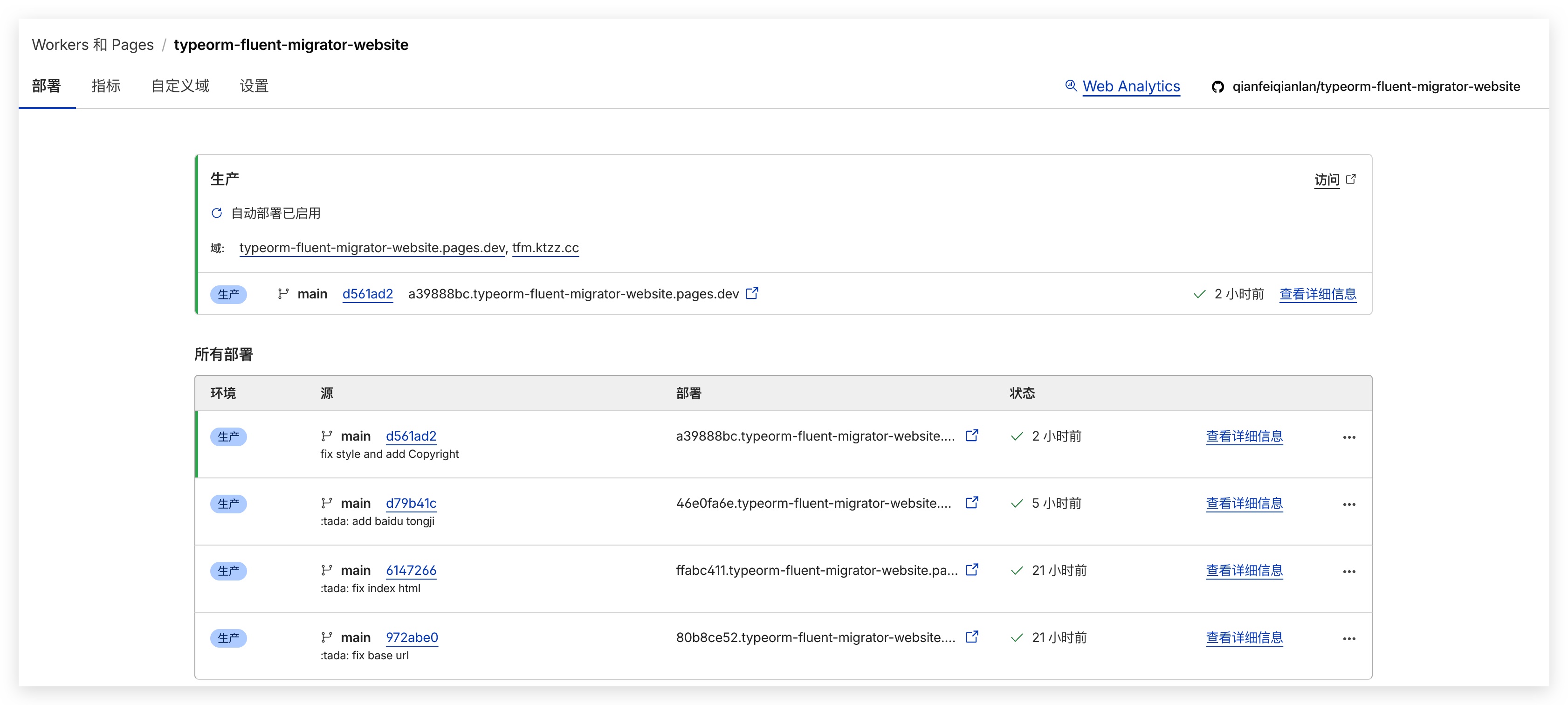Open the tfm.ktzz.cc domain link
The width and height of the screenshot is (1568, 705).
[x=545, y=248]
